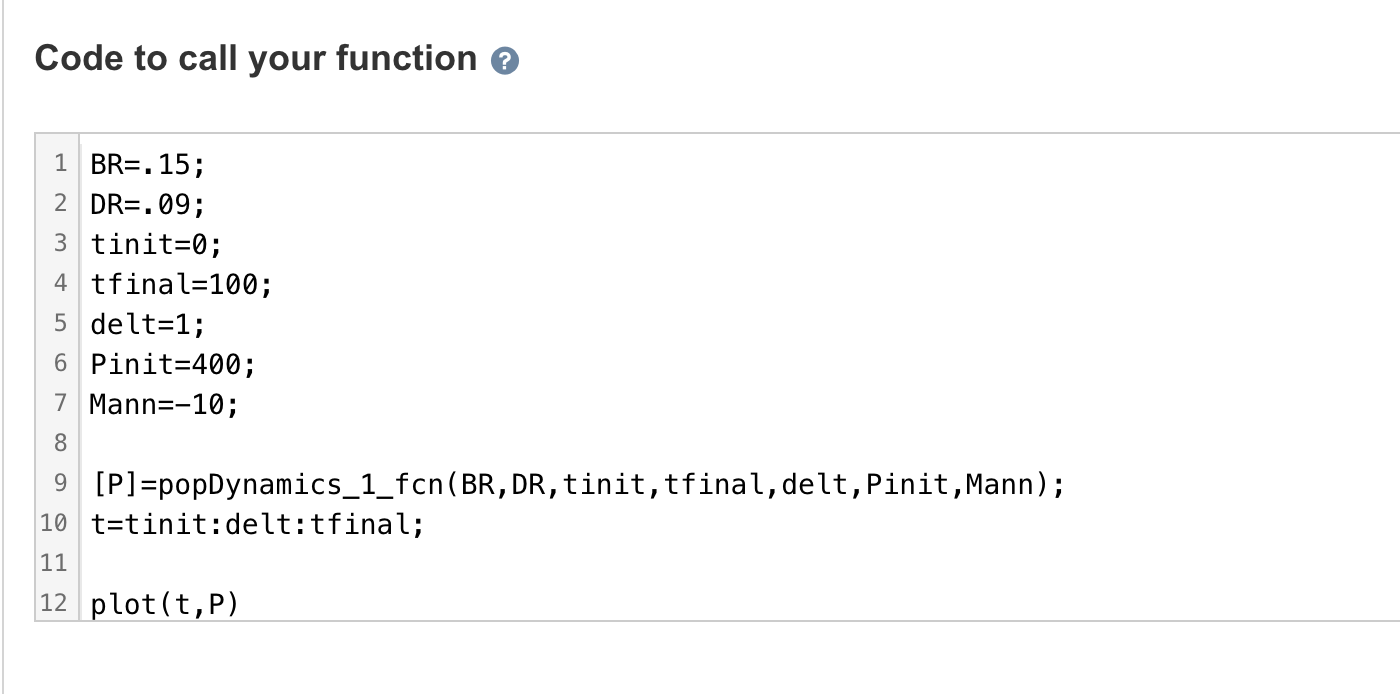The image size is (1400, 694).
Task: Click the empty line 8
Action: [x=400, y=444]
